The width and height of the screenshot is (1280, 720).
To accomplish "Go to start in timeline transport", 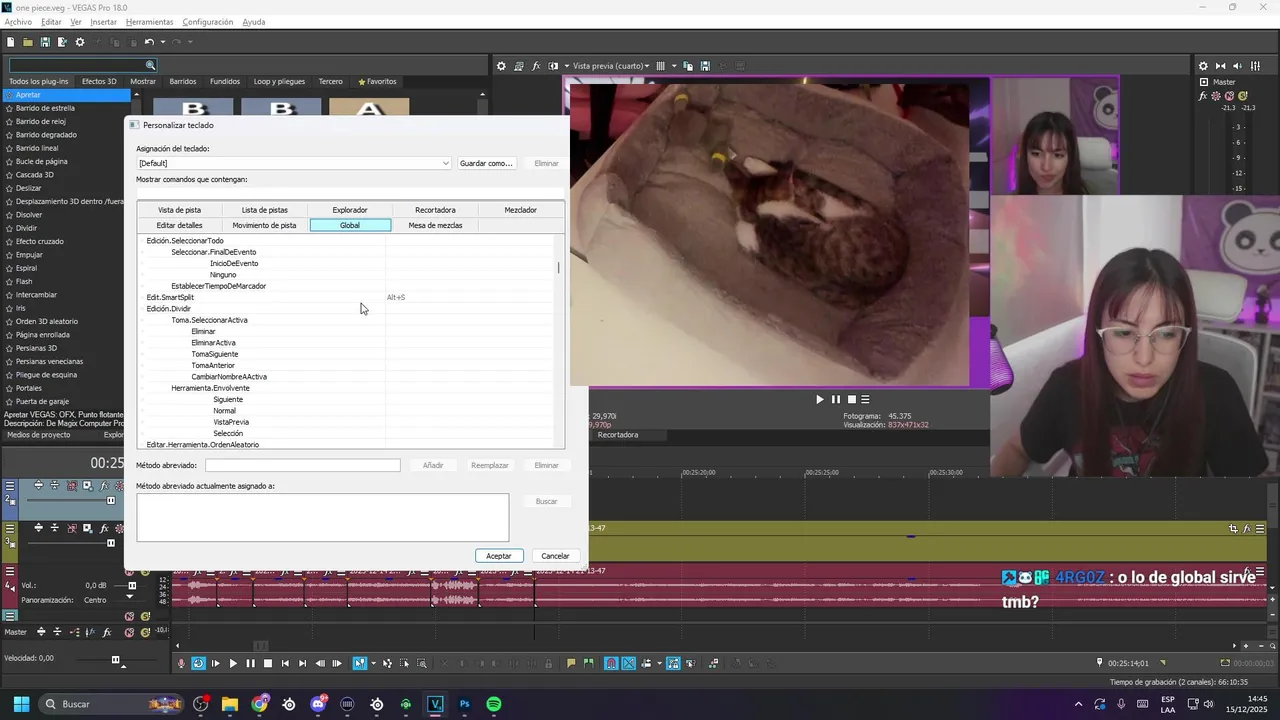I will click(x=285, y=663).
